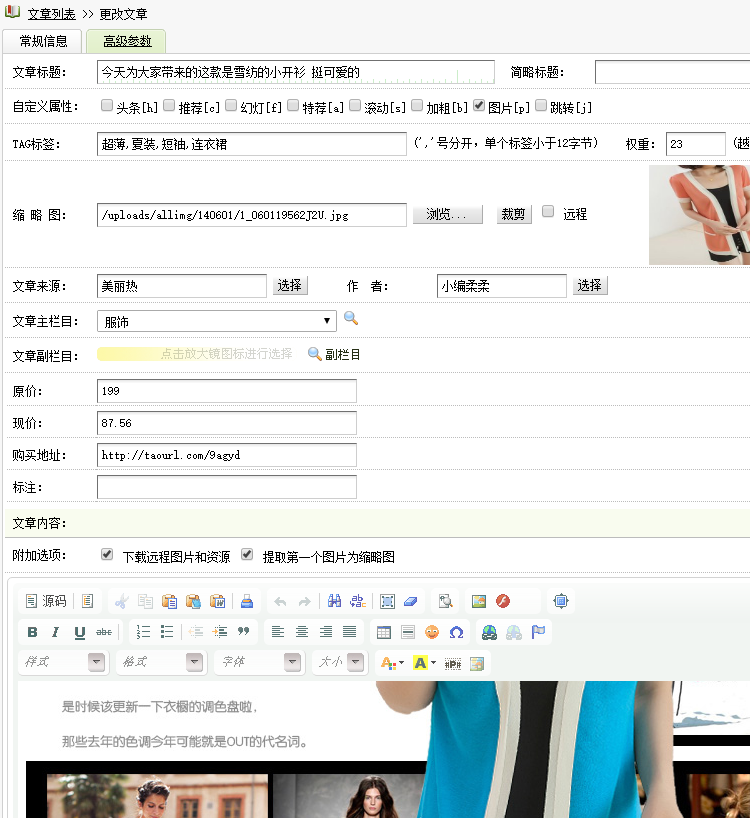Viewport: 750px width, 818px height.
Task: Insert a horizontal line
Action: (x=408, y=632)
